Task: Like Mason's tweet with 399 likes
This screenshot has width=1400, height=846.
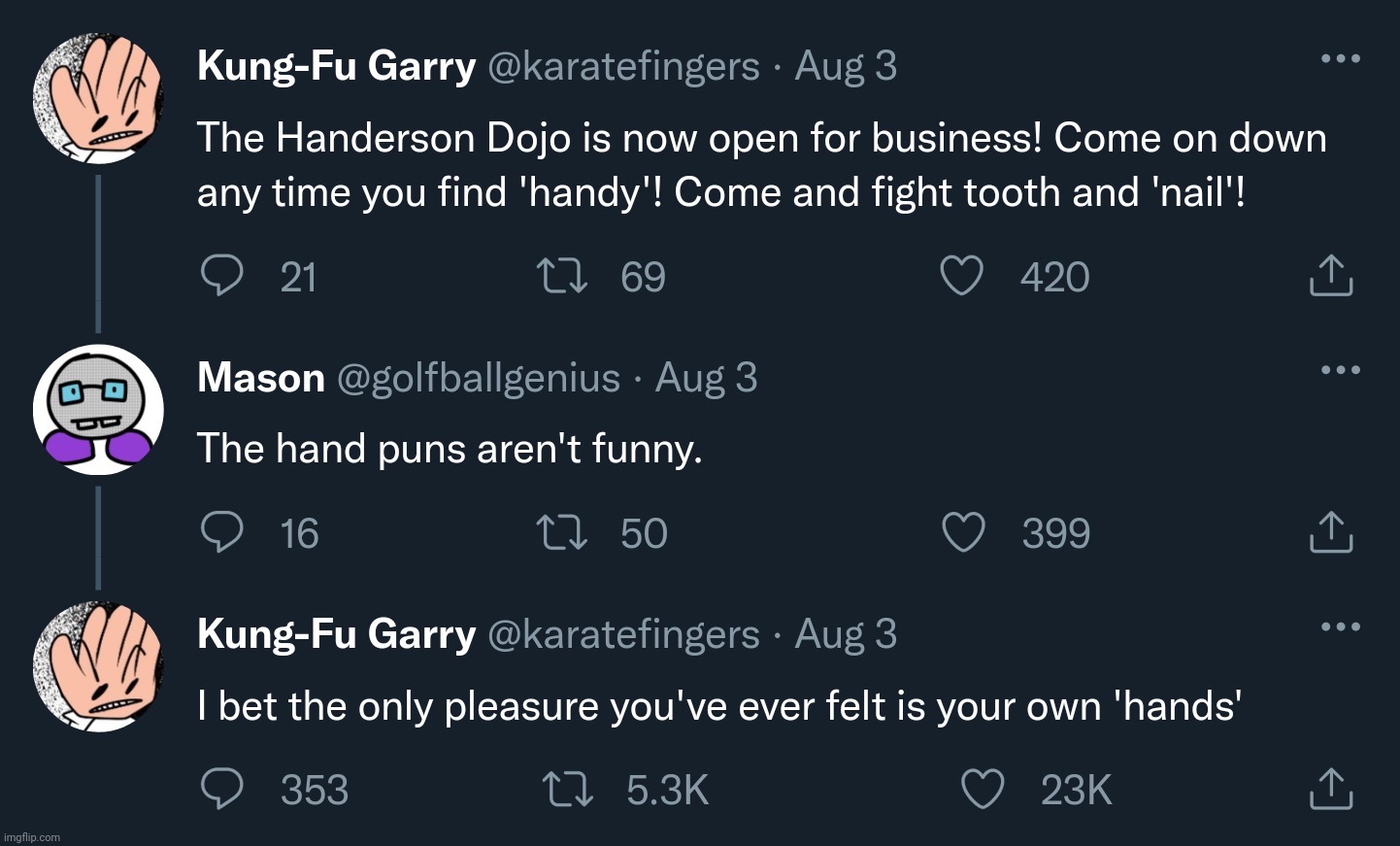Action: [963, 532]
